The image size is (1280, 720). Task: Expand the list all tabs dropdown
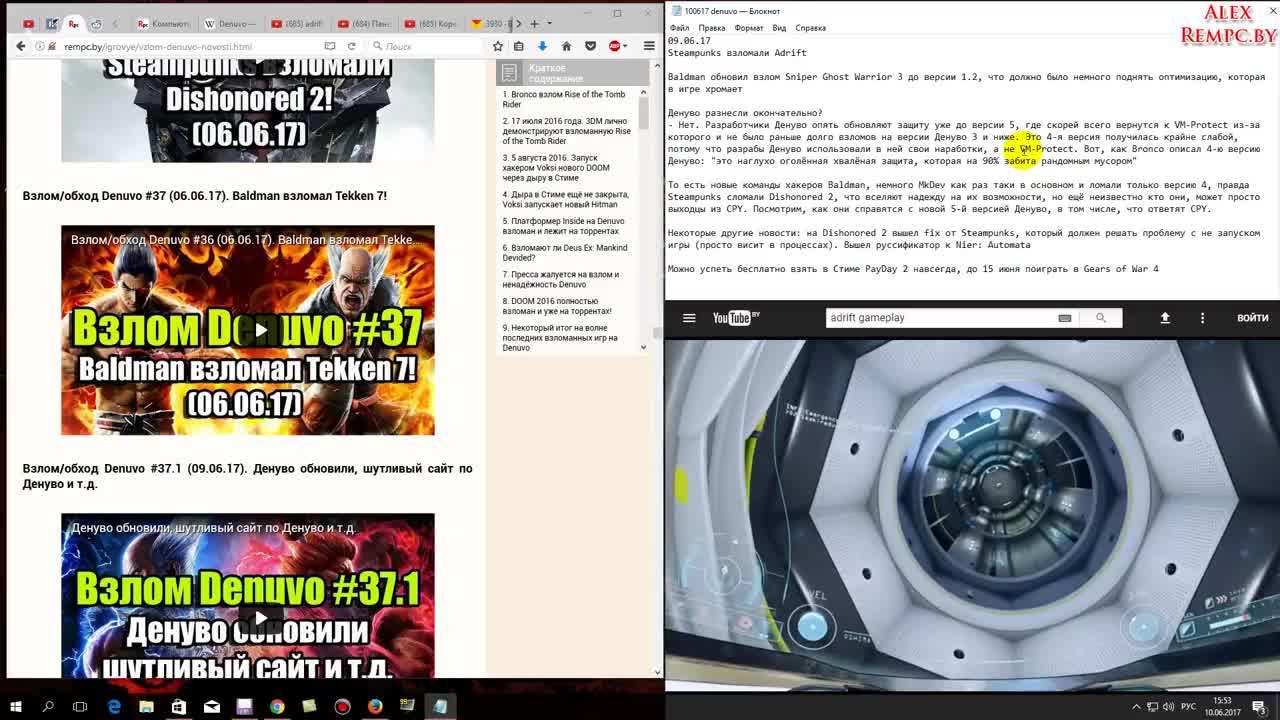(550, 23)
